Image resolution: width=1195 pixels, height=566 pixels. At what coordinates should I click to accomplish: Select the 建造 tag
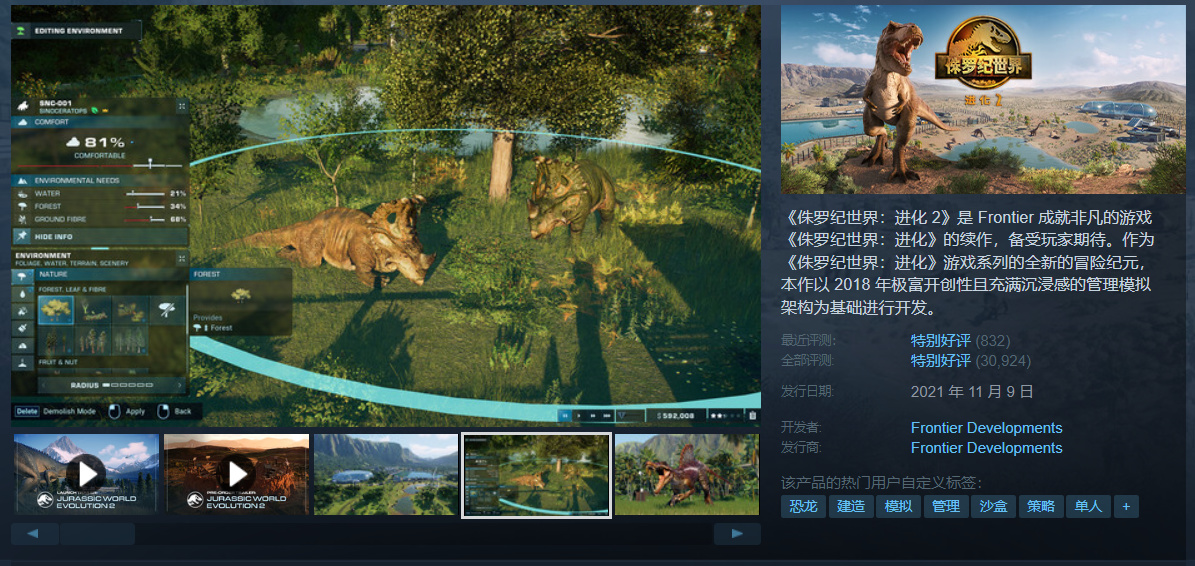coord(851,507)
